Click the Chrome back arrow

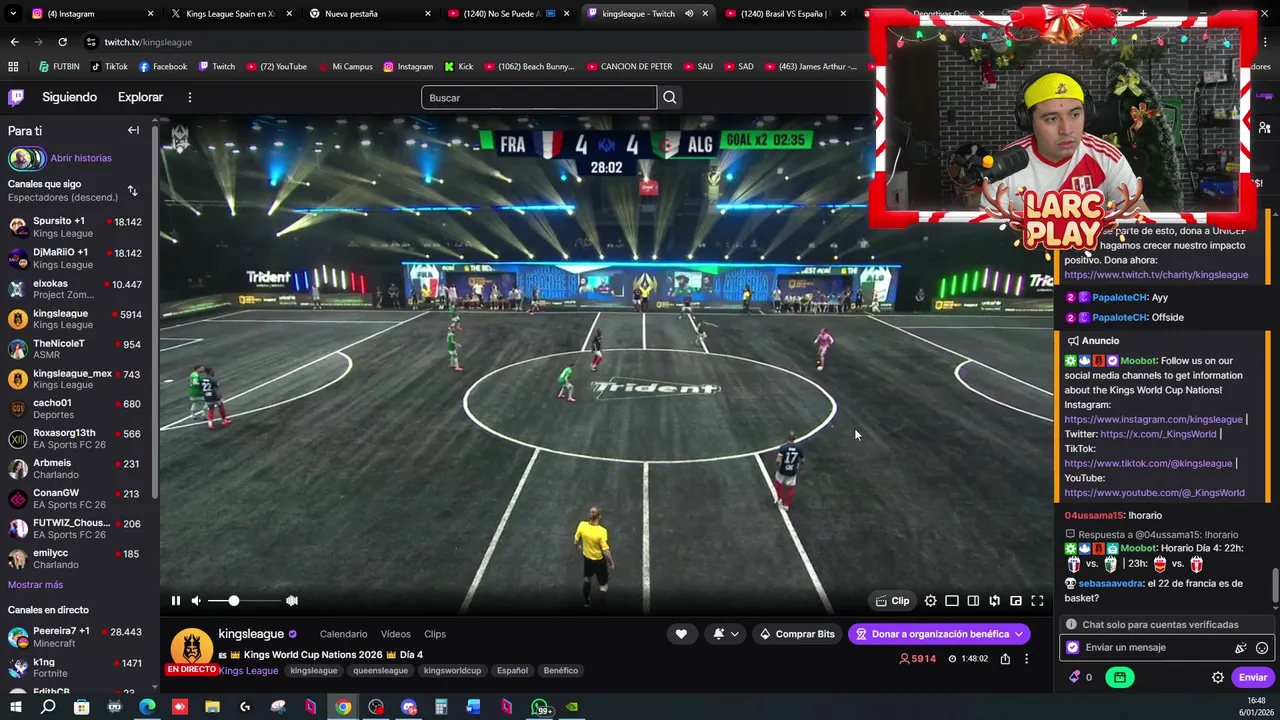tap(14, 42)
